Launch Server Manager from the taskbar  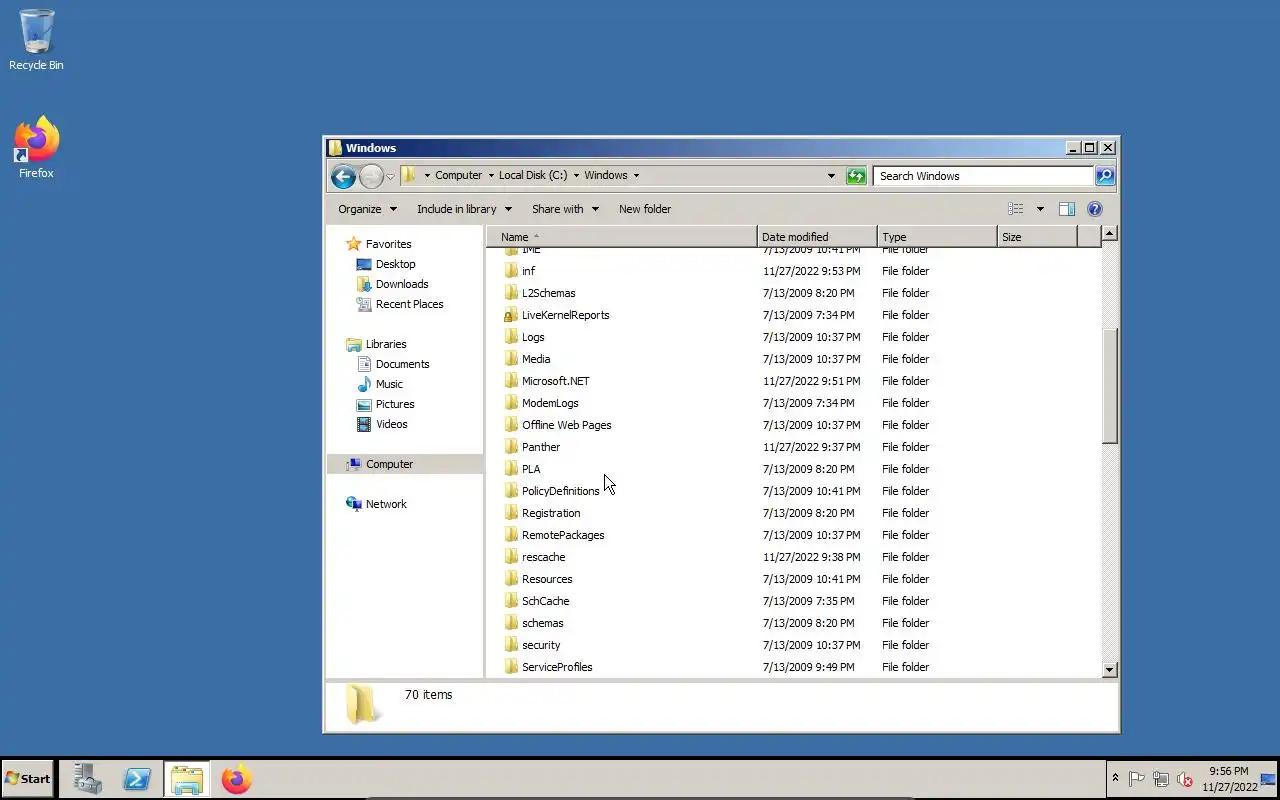[x=87, y=779]
